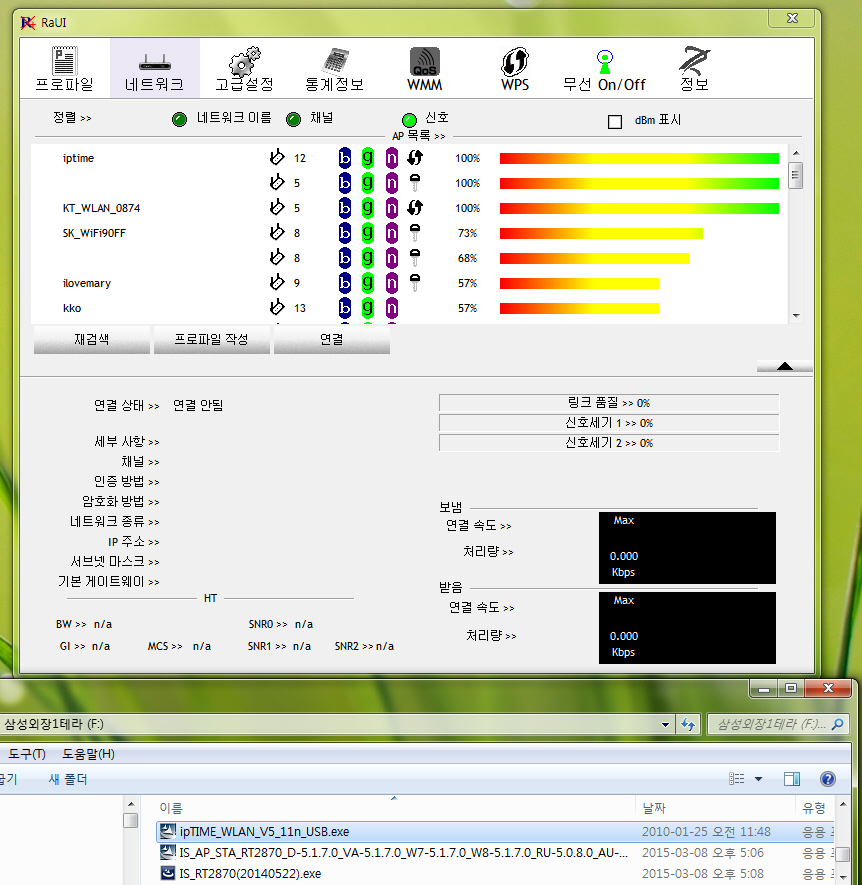Click security key icon in SK_WiFi90FF row
This screenshot has height=885, width=862.
click(x=415, y=233)
